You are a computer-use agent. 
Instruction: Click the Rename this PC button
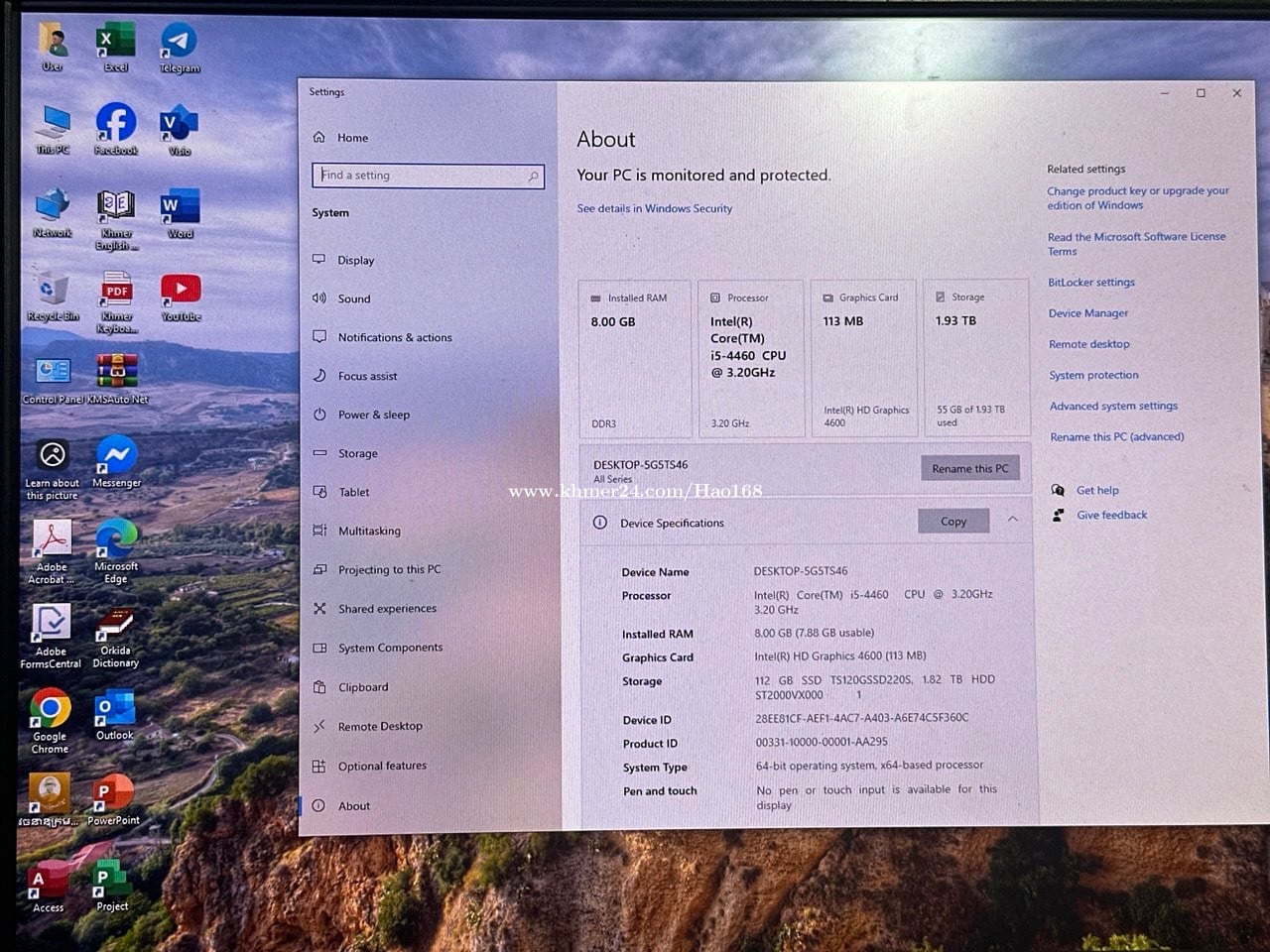969,468
